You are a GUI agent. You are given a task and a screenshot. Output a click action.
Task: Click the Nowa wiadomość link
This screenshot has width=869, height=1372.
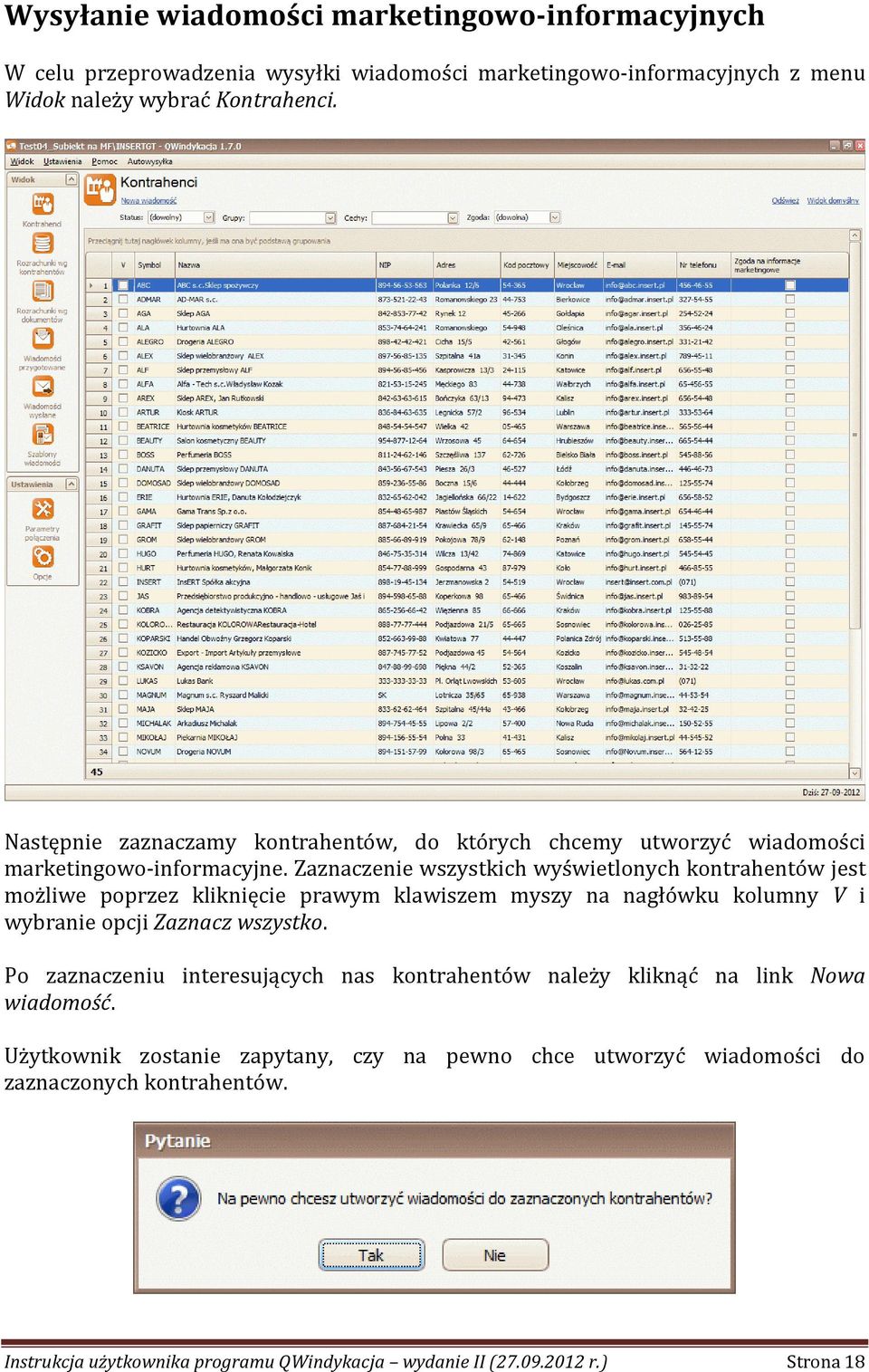[x=148, y=201]
